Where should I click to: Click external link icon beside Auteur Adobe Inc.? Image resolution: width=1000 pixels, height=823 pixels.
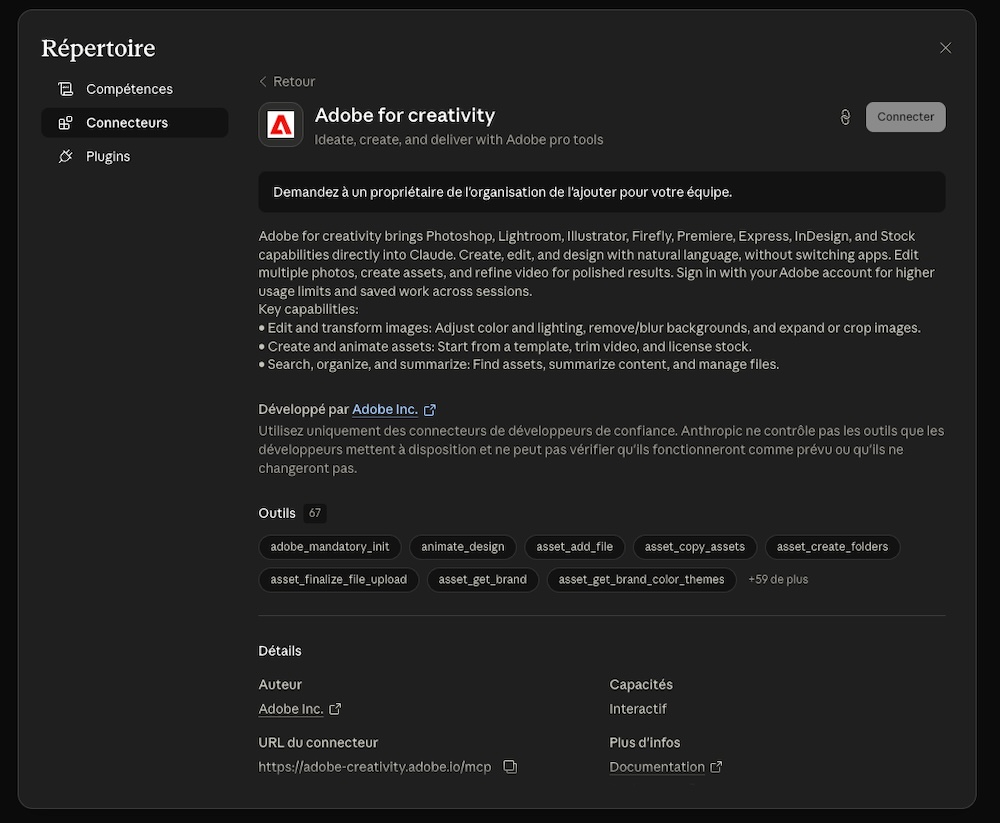point(335,709)
